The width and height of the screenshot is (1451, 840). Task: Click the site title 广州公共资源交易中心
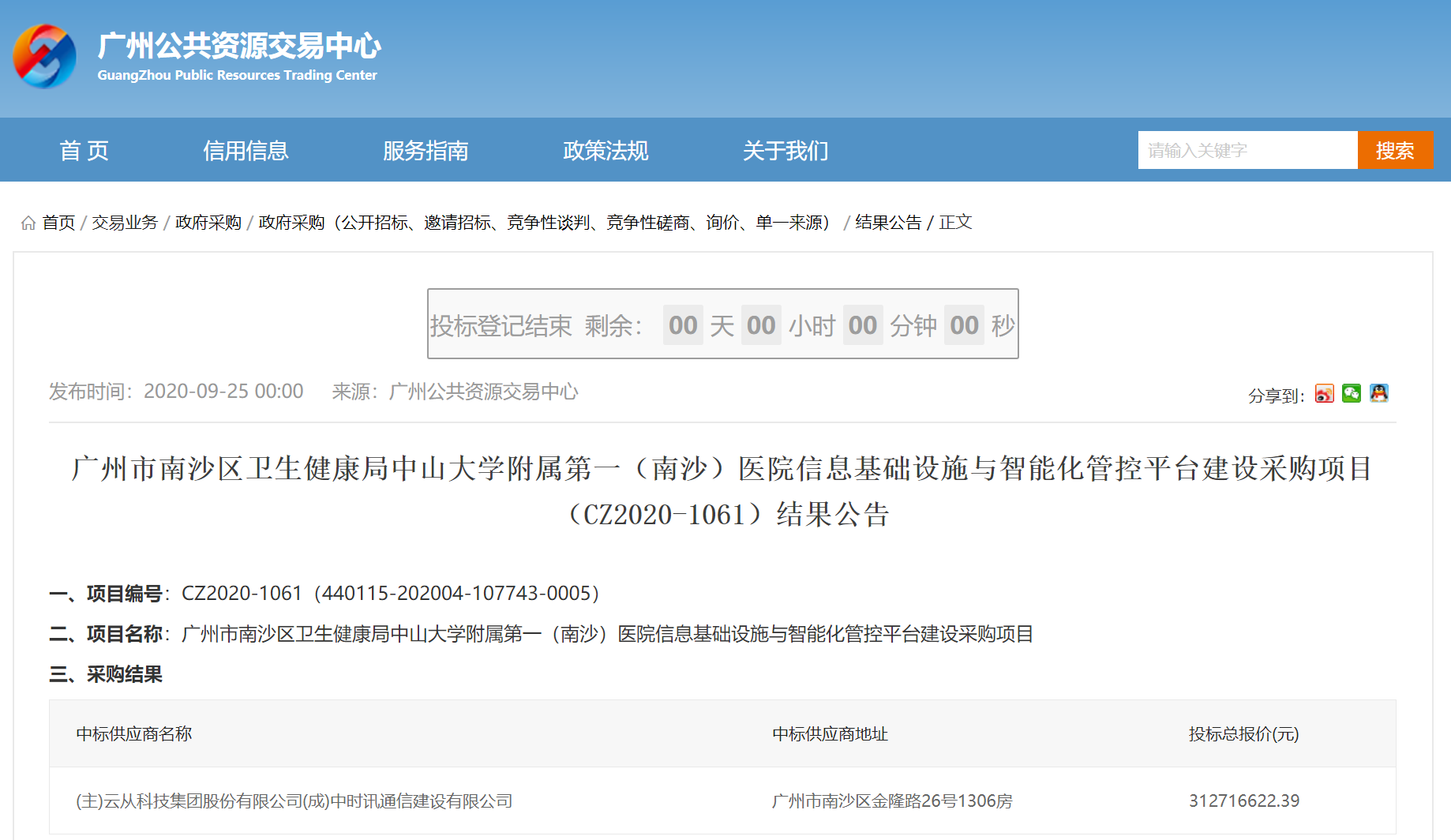pos(239,46)
